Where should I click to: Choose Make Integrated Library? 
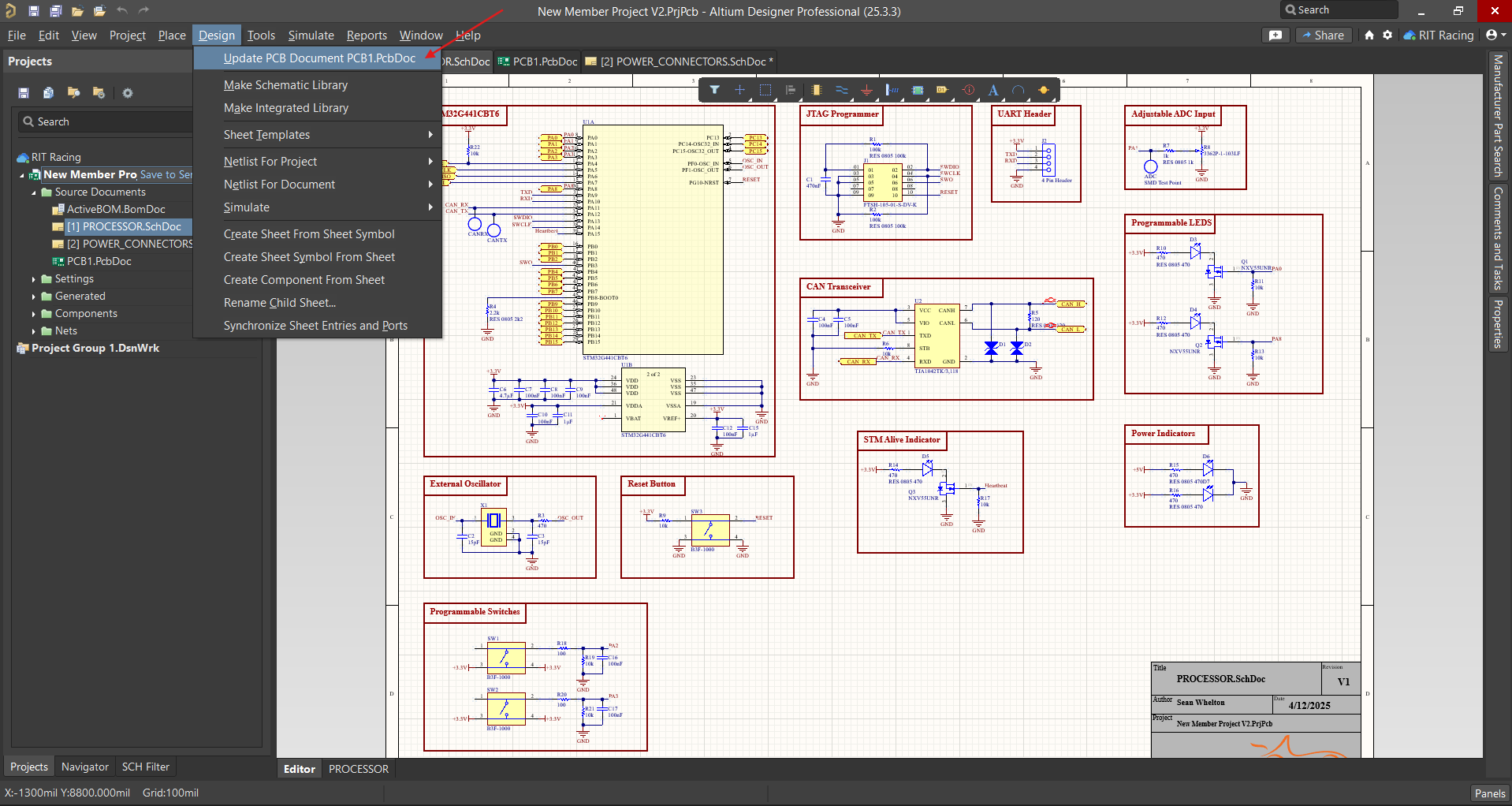click(x=318, y=108)
